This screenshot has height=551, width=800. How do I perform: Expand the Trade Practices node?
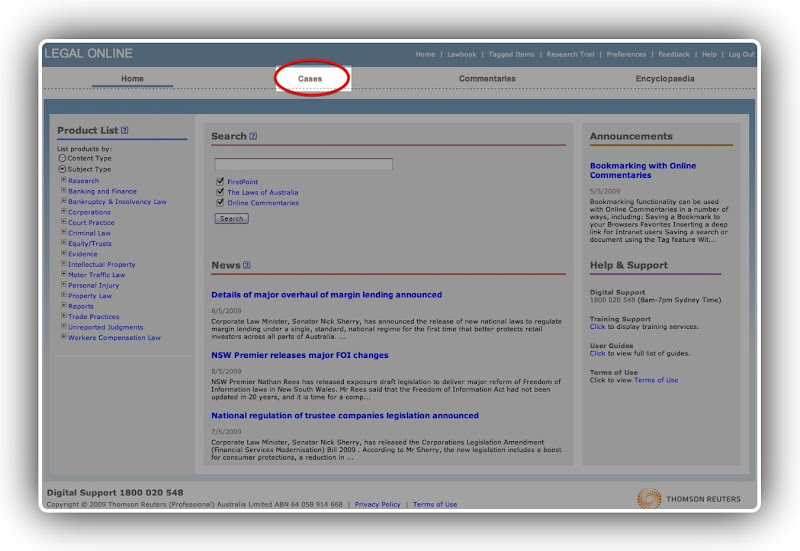[x=64, y=316]
